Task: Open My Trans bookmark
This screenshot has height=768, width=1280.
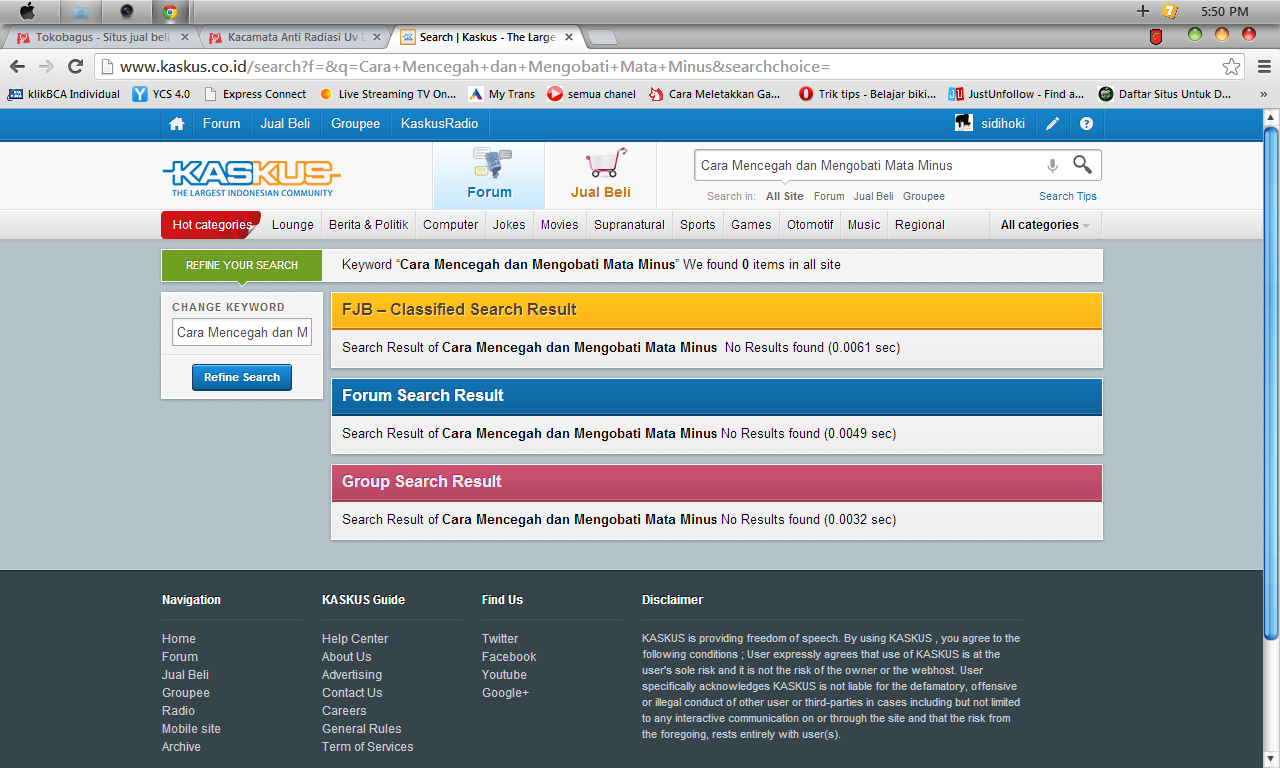Action: [502, 94]
